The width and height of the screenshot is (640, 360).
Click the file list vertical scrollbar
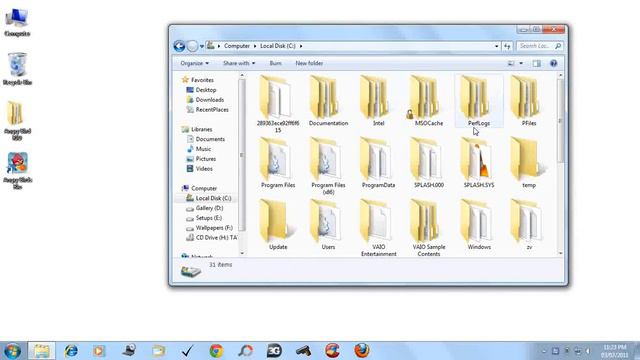point(560,122)
